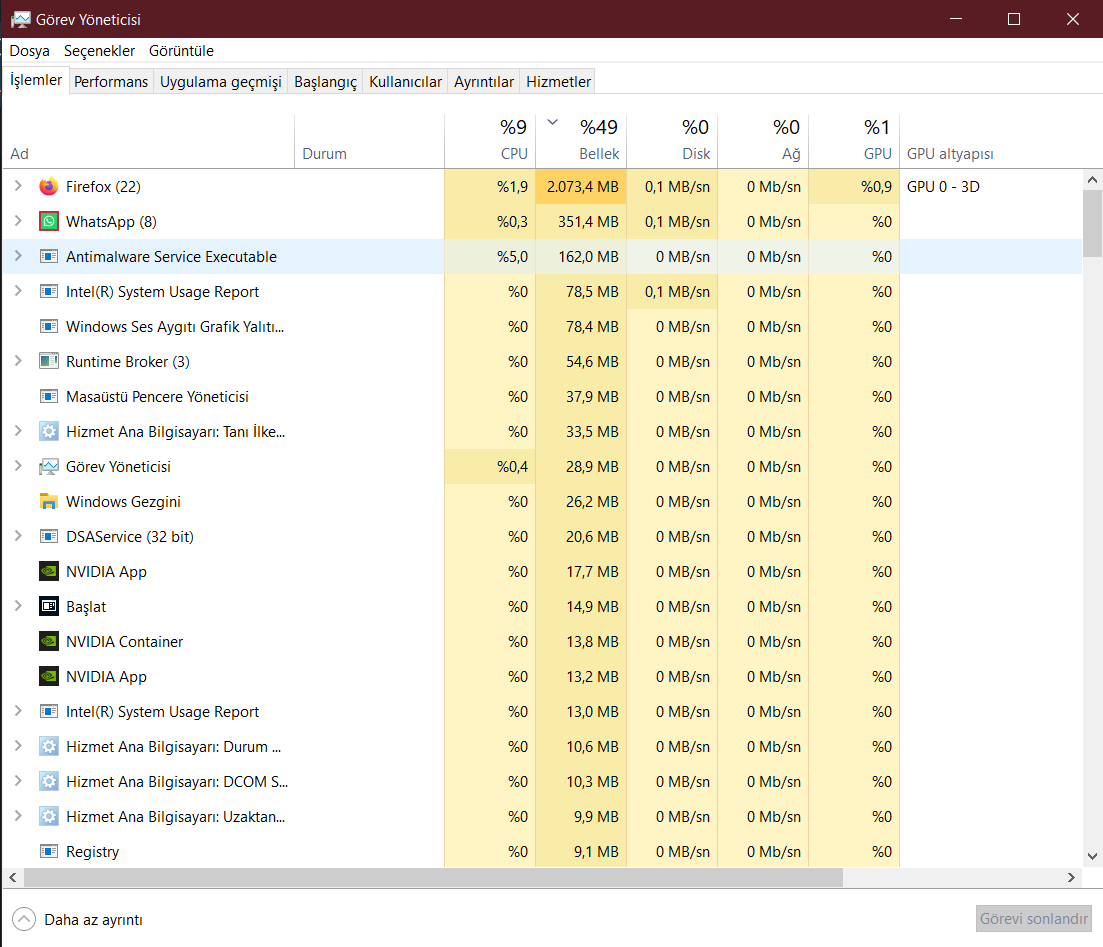
Task: Click the Görevi sonlandır button
Action: [x=1033, y=919]
